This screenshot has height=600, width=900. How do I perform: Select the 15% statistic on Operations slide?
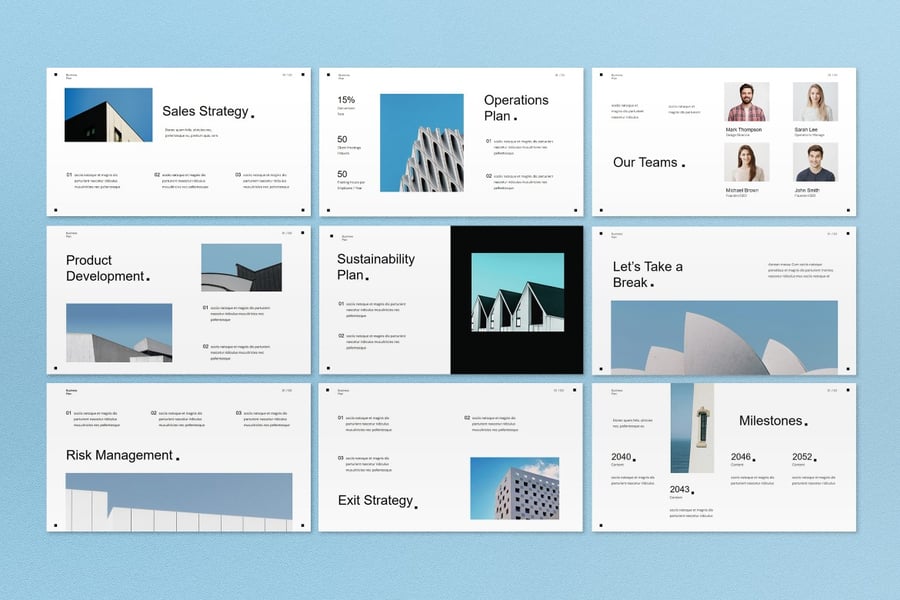coord(346,100)
